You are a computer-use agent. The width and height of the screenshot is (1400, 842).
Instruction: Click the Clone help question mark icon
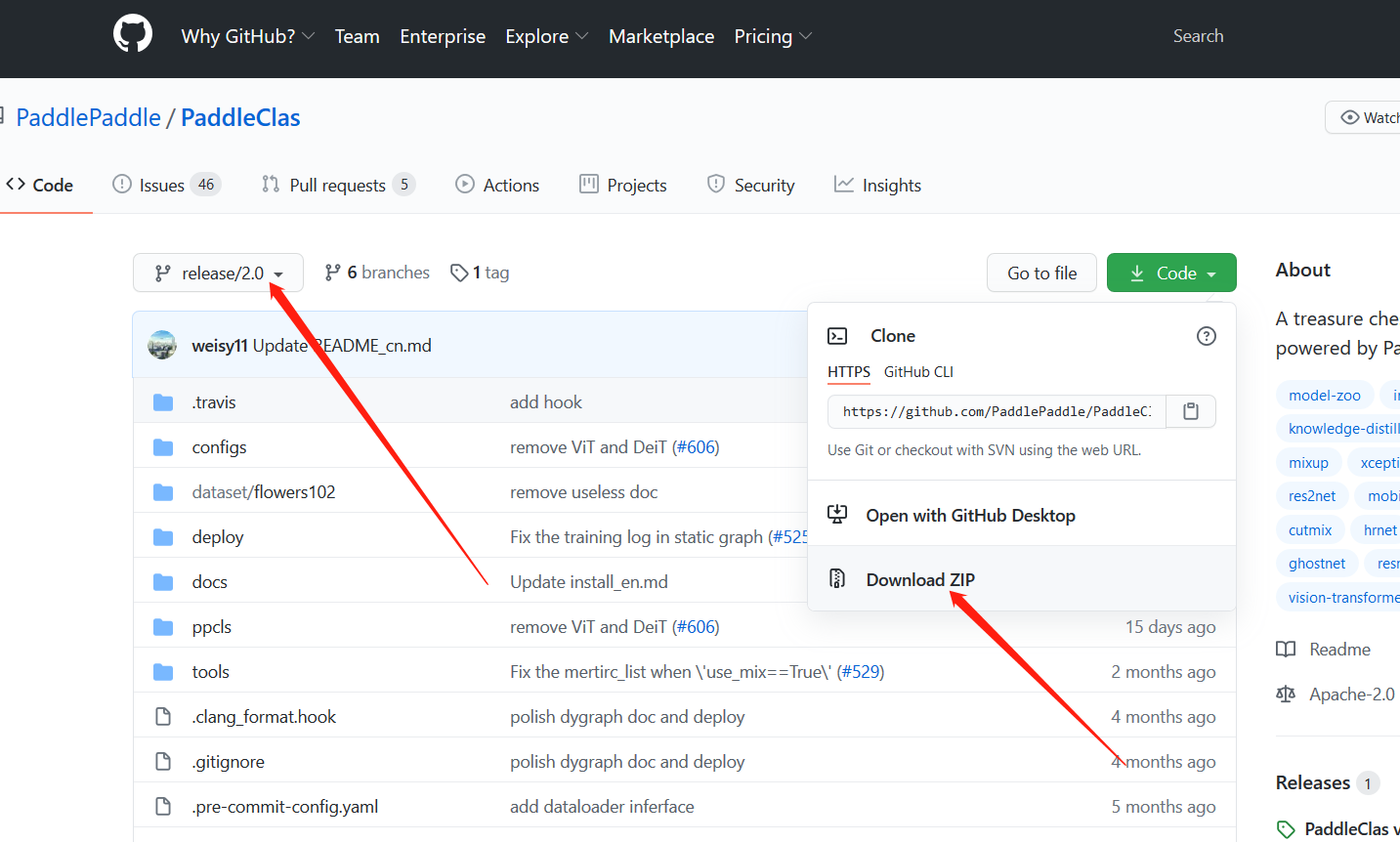pyautogui.click(x=1207, y=336)
